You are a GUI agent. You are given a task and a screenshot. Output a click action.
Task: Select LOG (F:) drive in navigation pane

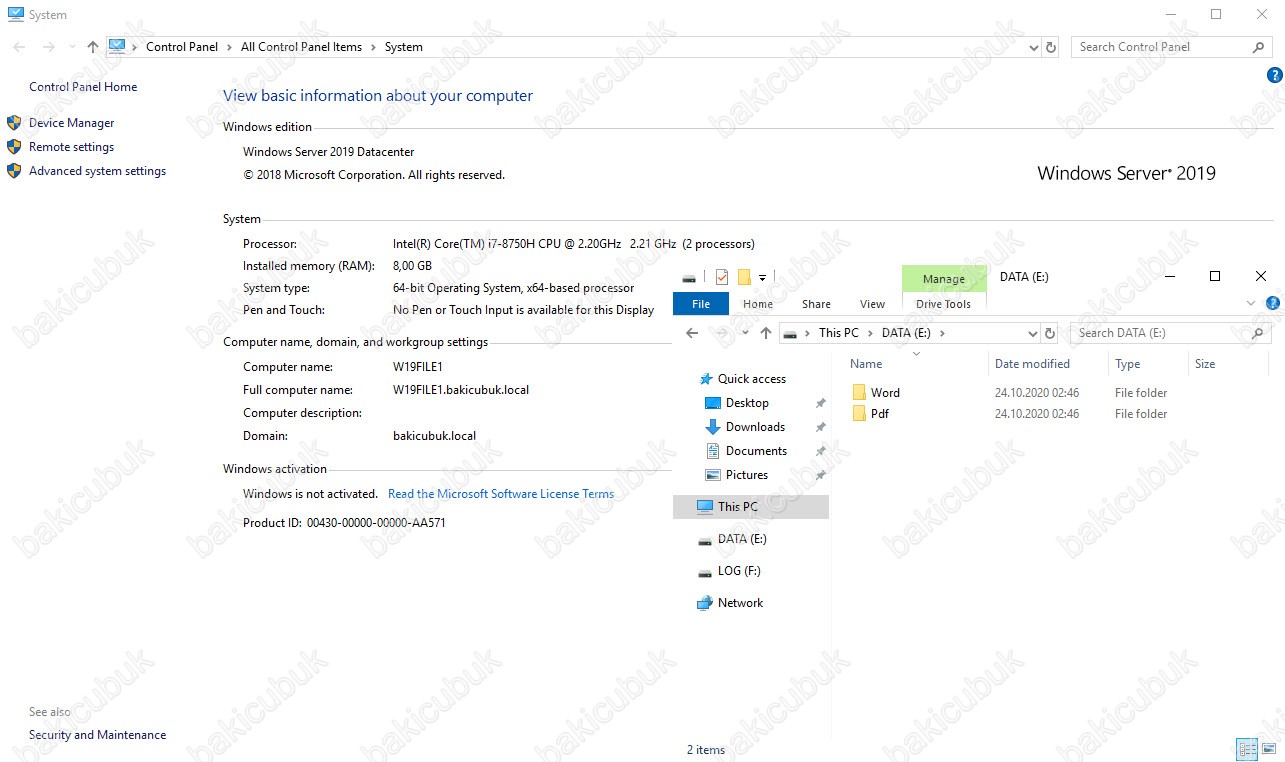(739, 571)
